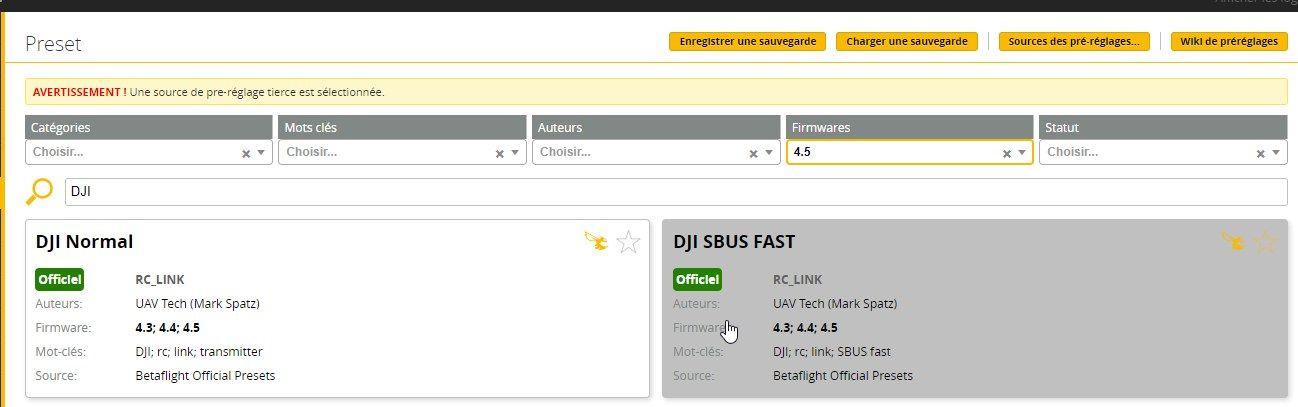Open the Auteurs dropdown list

pyautogui.click(x=768, y=153)
